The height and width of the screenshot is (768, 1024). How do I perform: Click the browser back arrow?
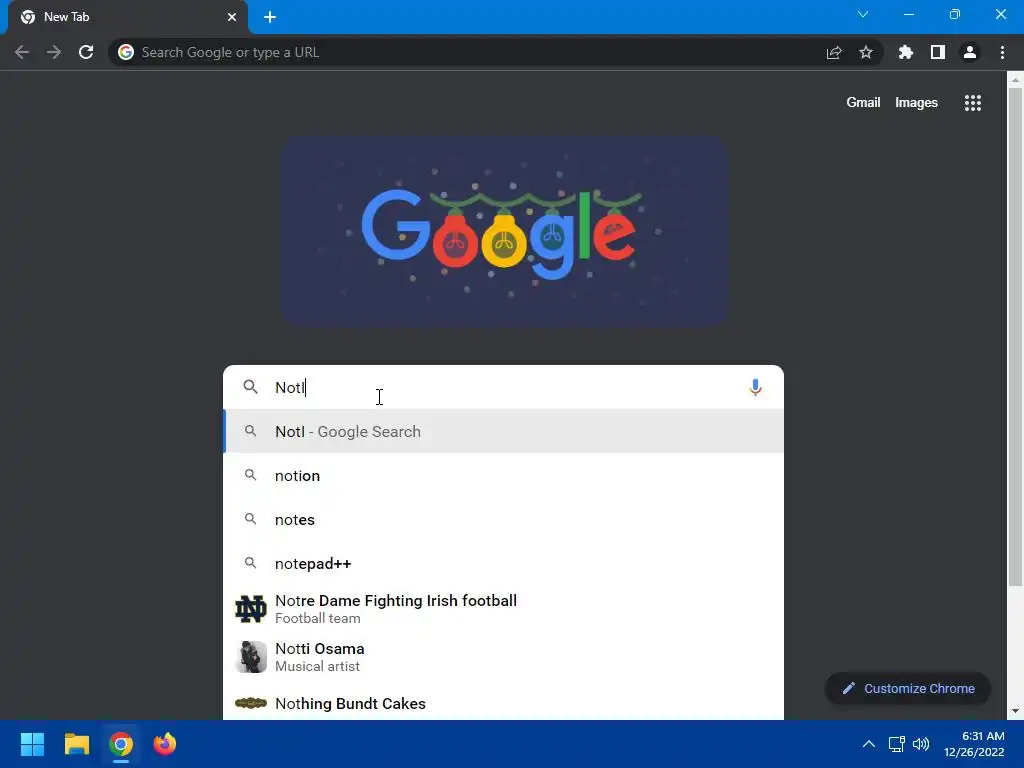pos(22,52)
